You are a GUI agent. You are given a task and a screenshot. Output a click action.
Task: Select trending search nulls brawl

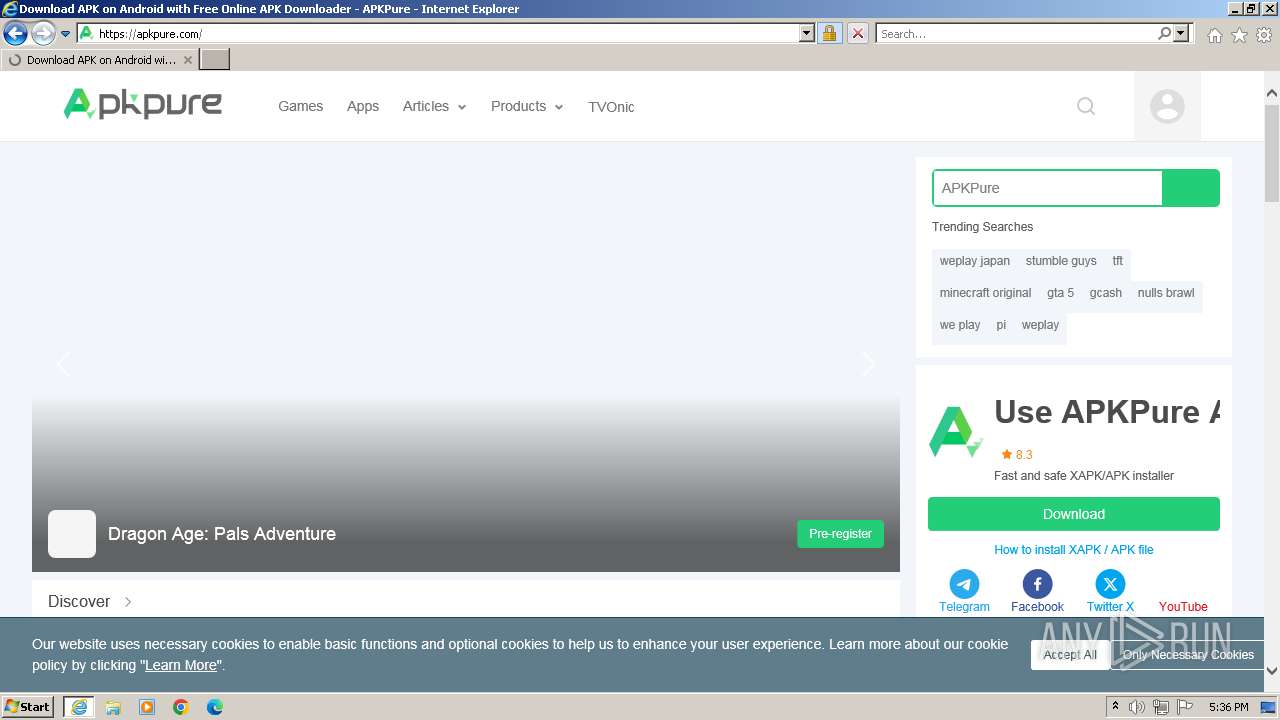[1166, 293]
